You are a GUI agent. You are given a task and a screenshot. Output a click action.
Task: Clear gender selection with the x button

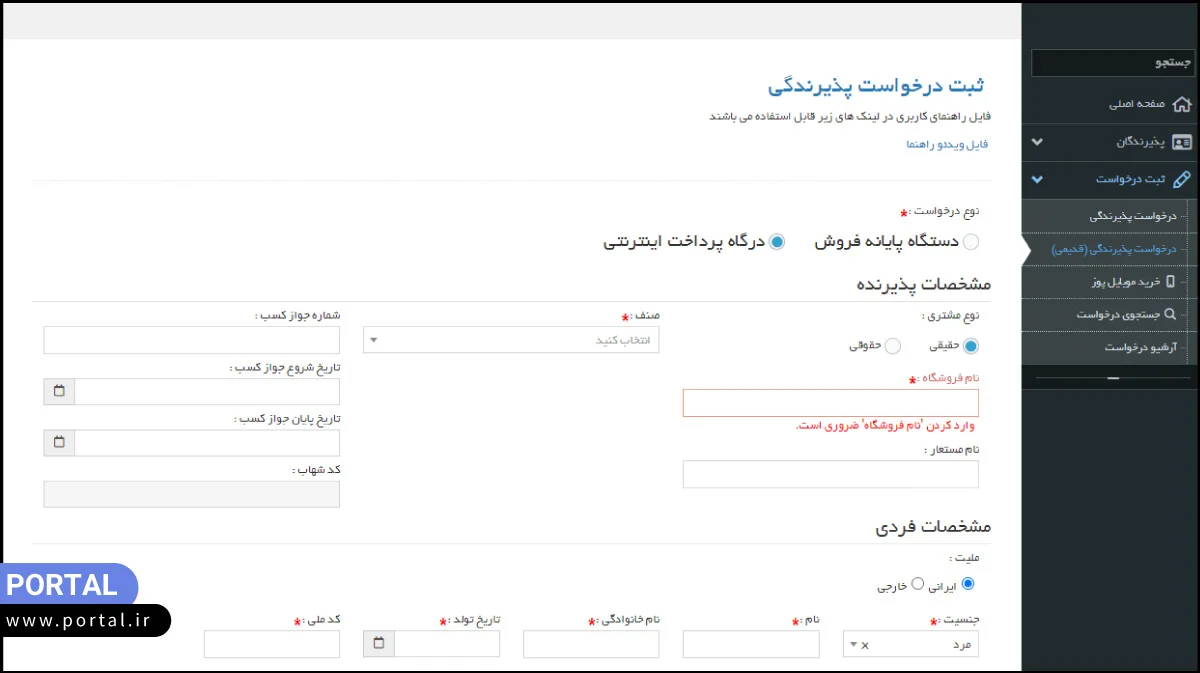point(865,644)
